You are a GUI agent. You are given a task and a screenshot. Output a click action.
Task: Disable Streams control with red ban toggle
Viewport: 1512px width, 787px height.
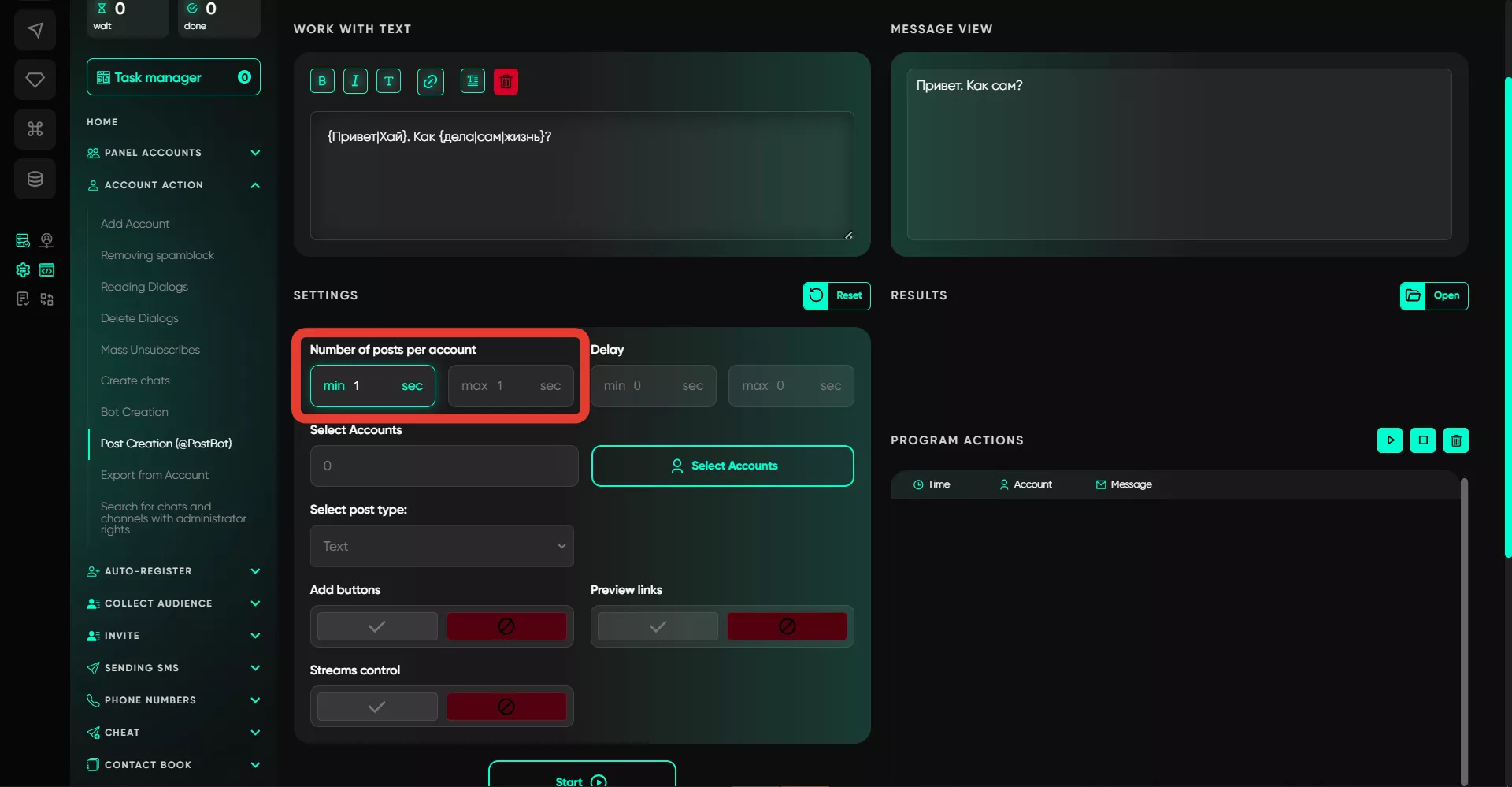(x=506, y=707)
